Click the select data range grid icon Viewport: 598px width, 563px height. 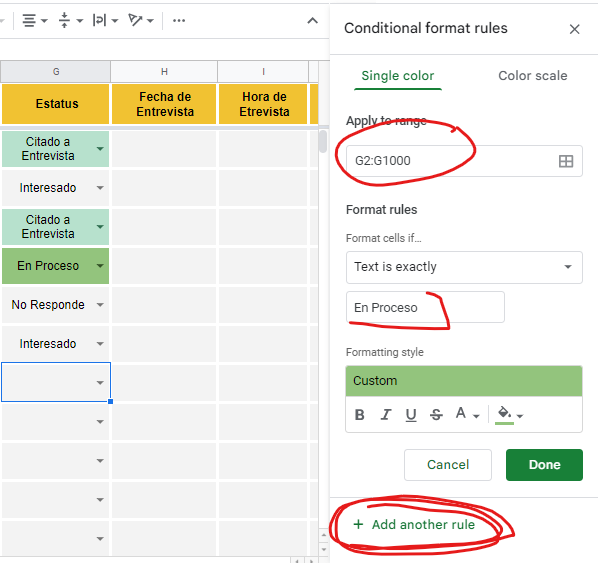point(566,161)
